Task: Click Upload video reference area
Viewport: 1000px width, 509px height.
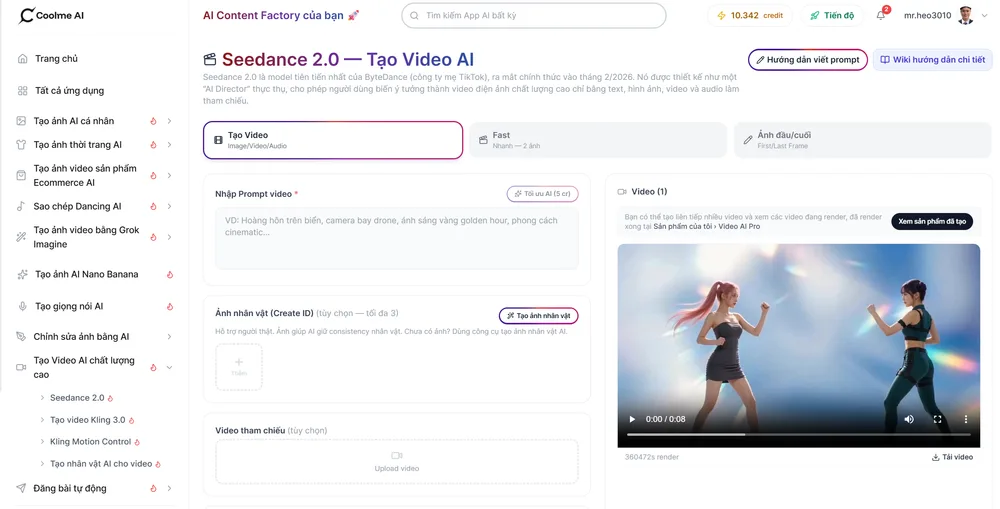Action: (397, 462)
